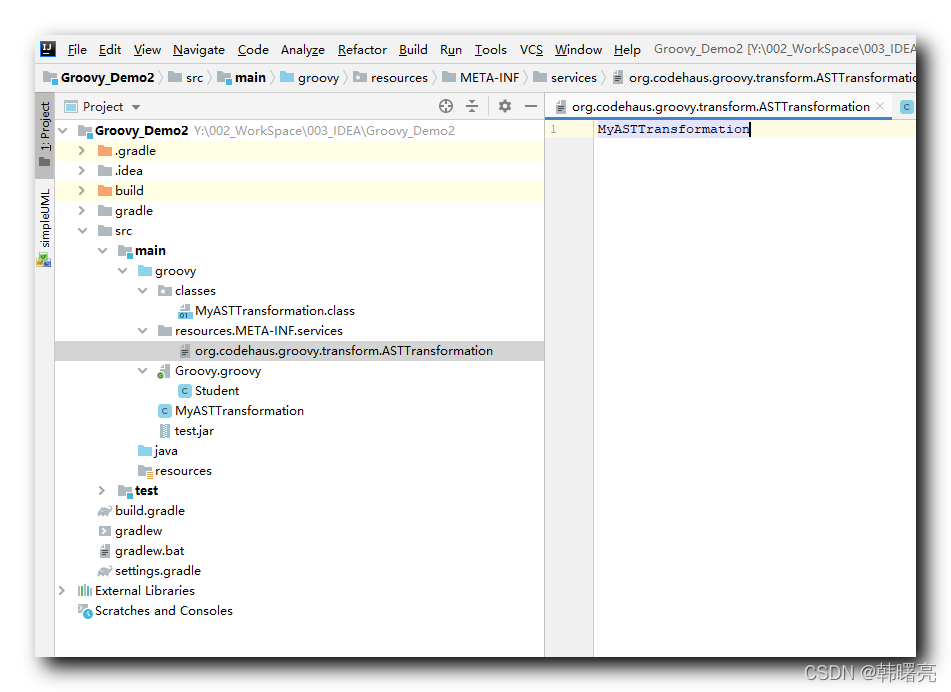Open the Tools menu
The width and height of the screenshot is (951, 692).
click(491, 50)
